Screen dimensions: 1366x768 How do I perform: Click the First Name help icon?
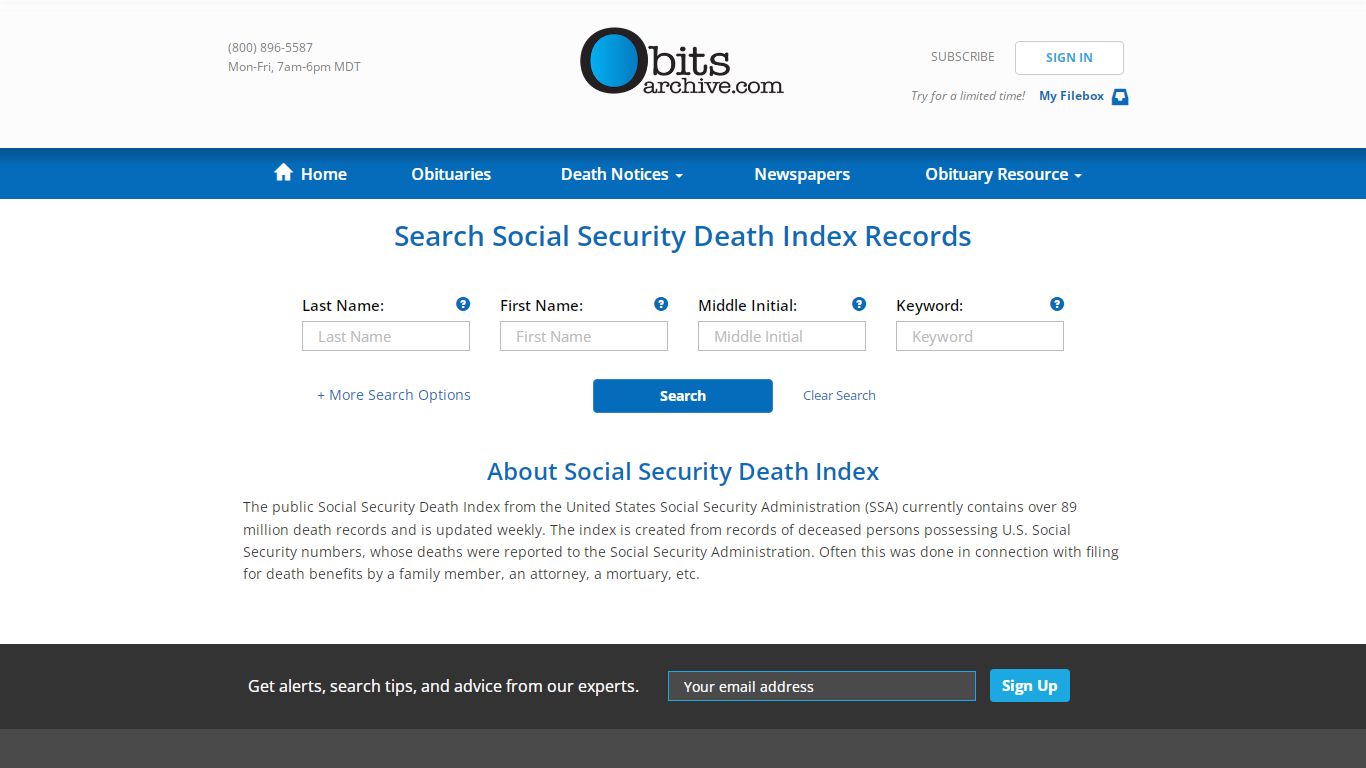[661, 303]
